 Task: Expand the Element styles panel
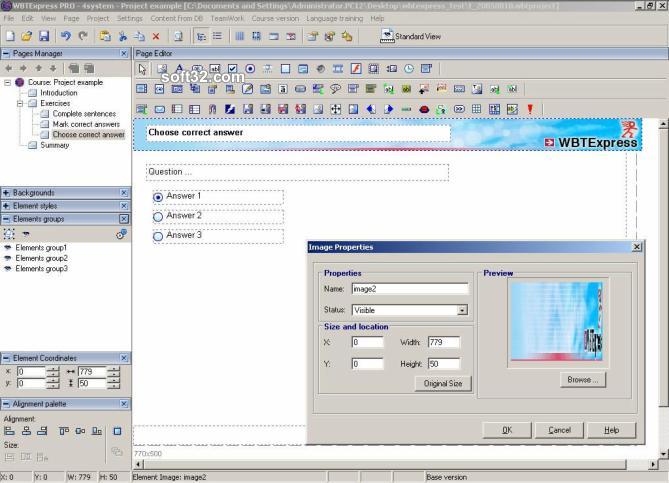[6, 205]
